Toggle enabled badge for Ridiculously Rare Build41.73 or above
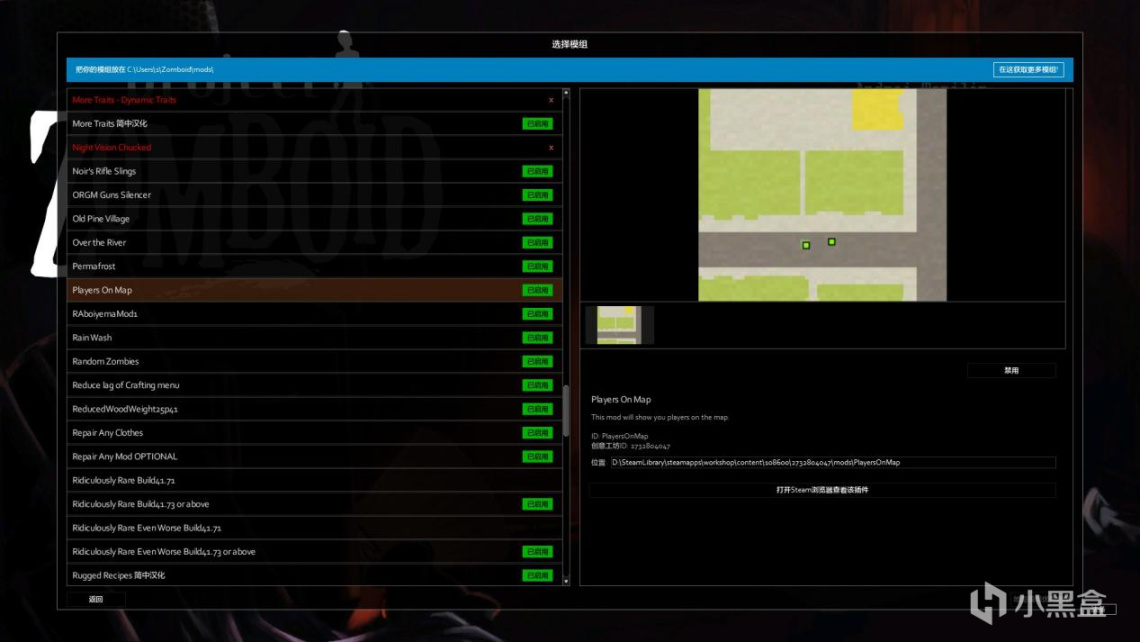 537,504
